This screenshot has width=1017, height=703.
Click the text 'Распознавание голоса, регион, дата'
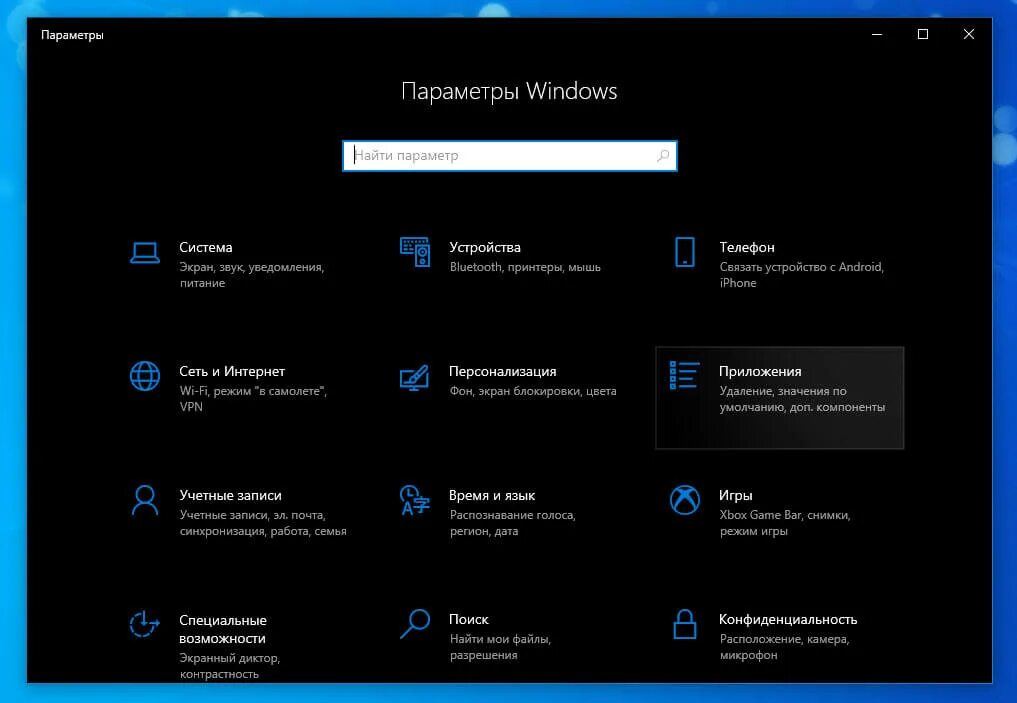pos(512,523)
